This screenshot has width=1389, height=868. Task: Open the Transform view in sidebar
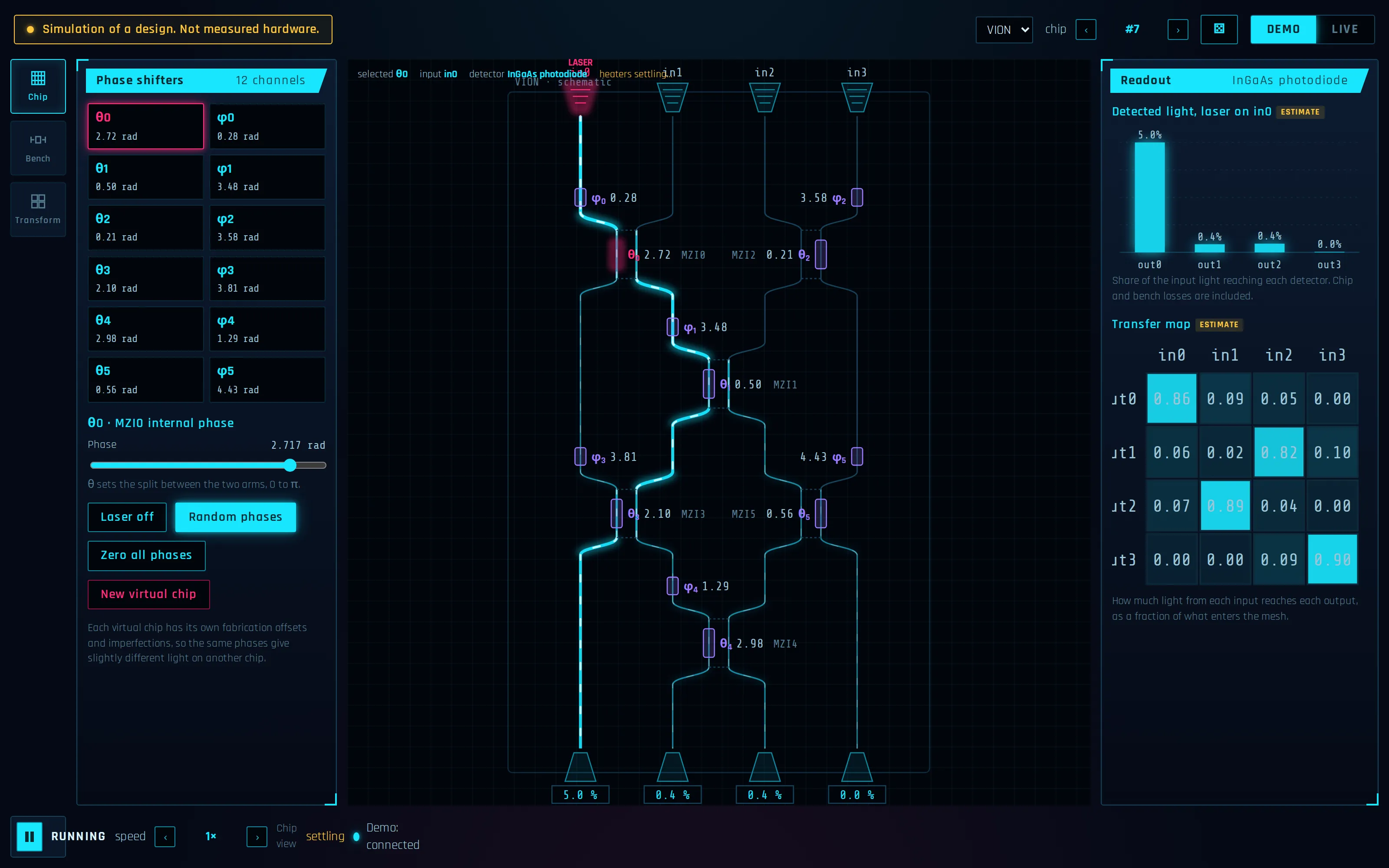coord(38,210)
